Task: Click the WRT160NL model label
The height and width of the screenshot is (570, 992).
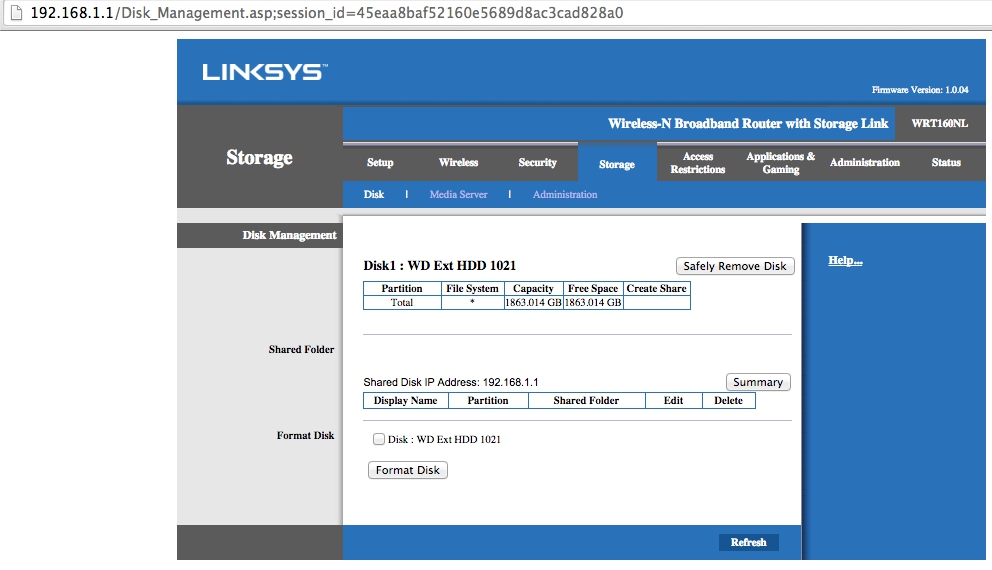Action: [939, 123]
